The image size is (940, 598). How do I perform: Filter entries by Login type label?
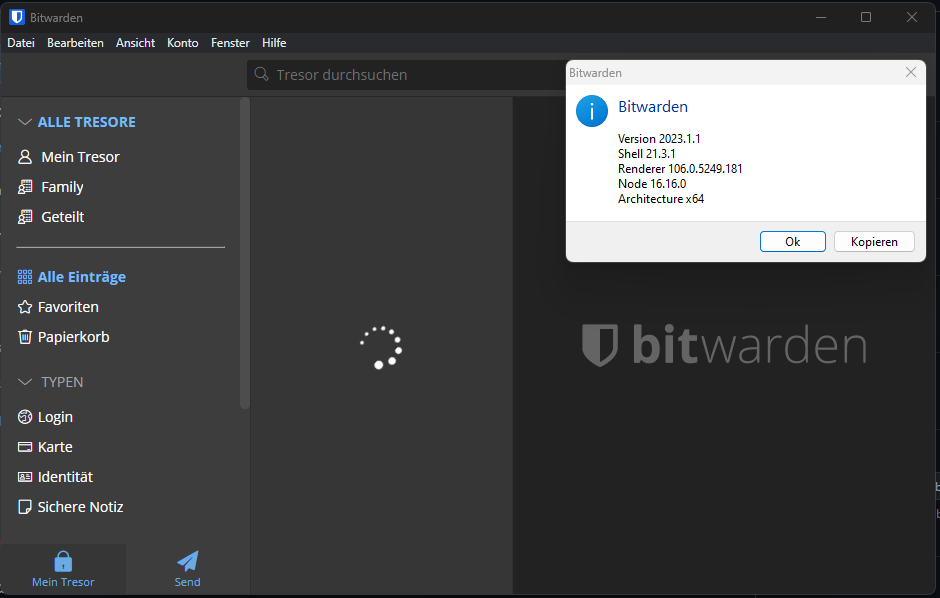pyautogui.click(x=55, y=417)
